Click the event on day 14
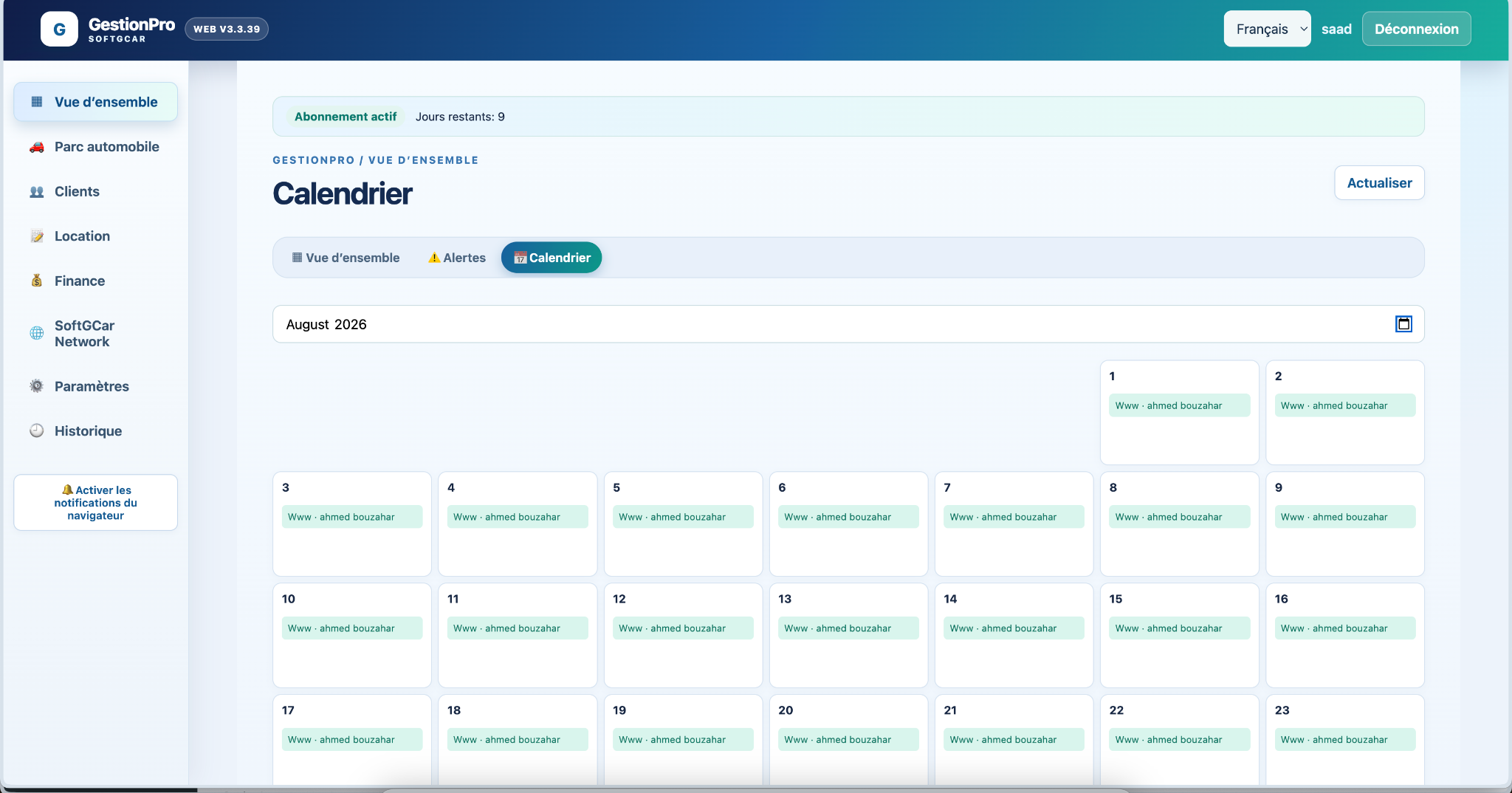The width and height of the screenshot is (1512, 793). coord(1014,628)
